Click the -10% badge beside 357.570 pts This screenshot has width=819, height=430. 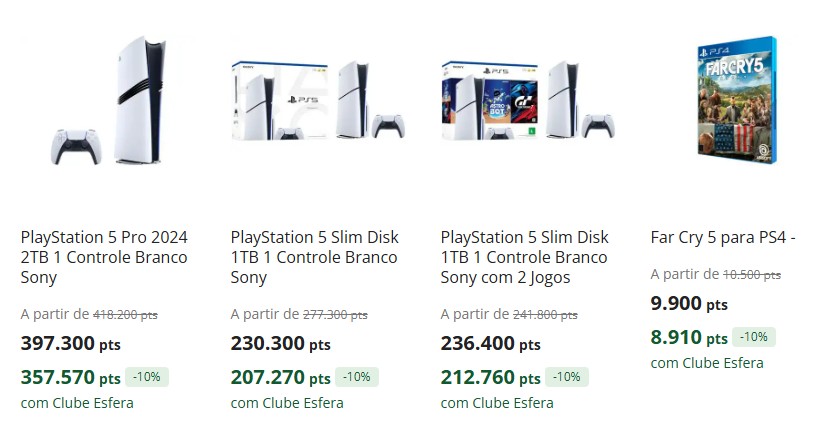coord(147,377)
